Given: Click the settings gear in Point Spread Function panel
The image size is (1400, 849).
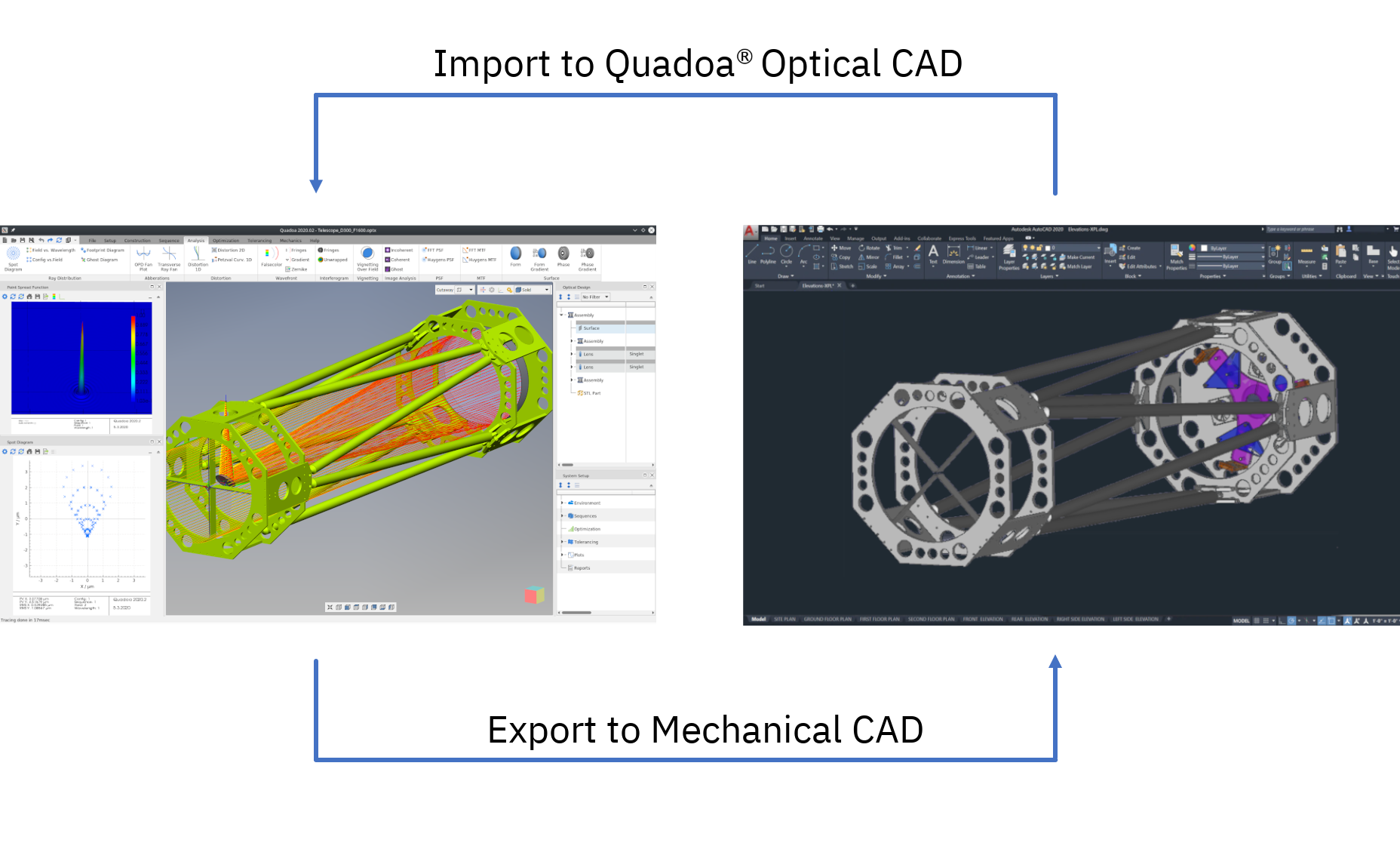Looking at the screenshot, I should click(x=5, y=297).
